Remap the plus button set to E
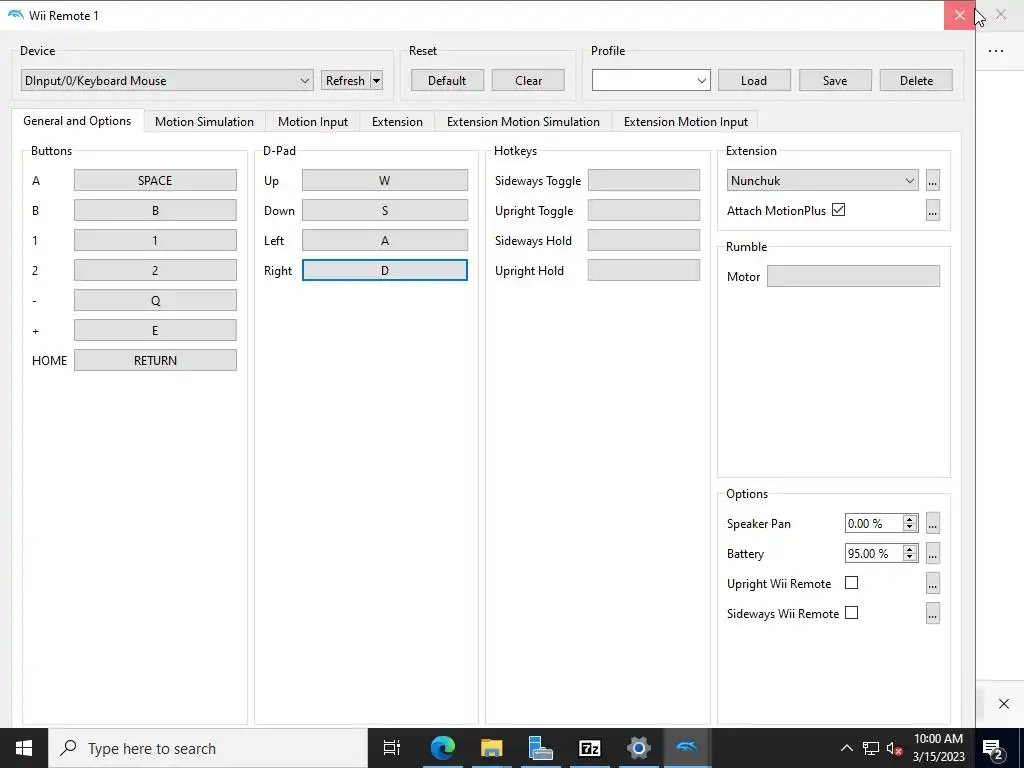Viewport: 1024px width, 768px height. [155, 331]
